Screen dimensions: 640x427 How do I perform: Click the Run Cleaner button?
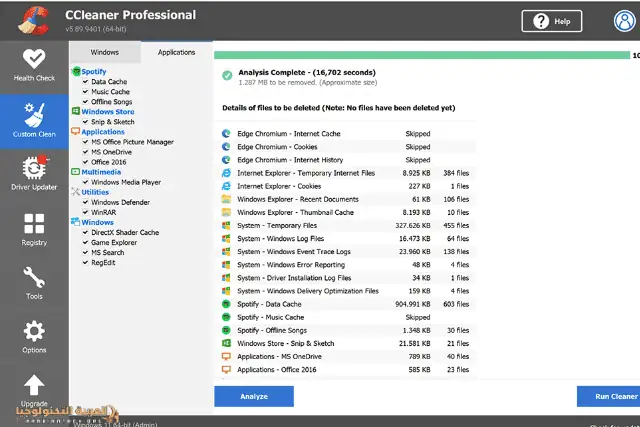(609, 396)
